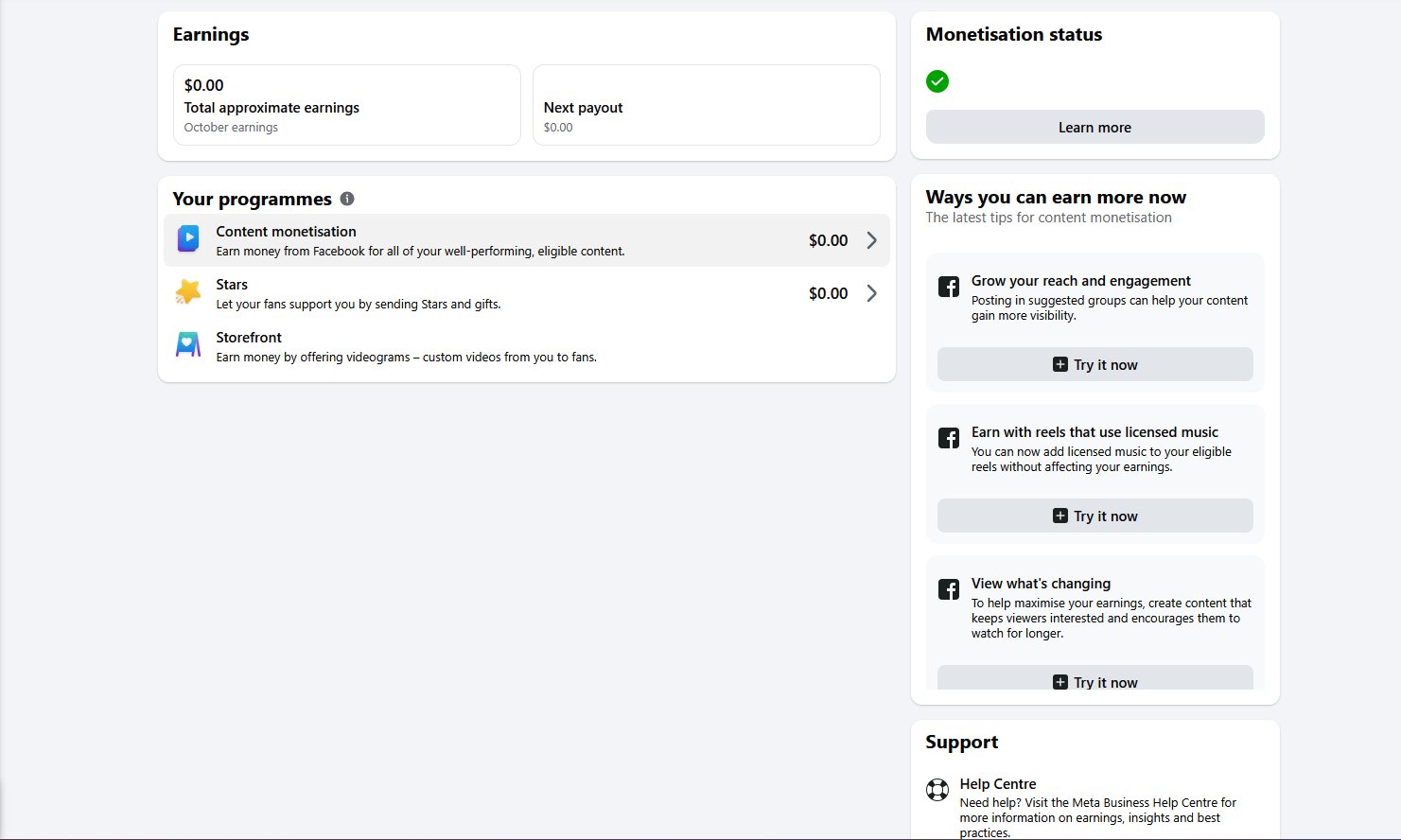Expand Stars programme with its chevron arrow
This screenshot has width=1401, height=840.
pyautogui.click(x=872, y=293)
